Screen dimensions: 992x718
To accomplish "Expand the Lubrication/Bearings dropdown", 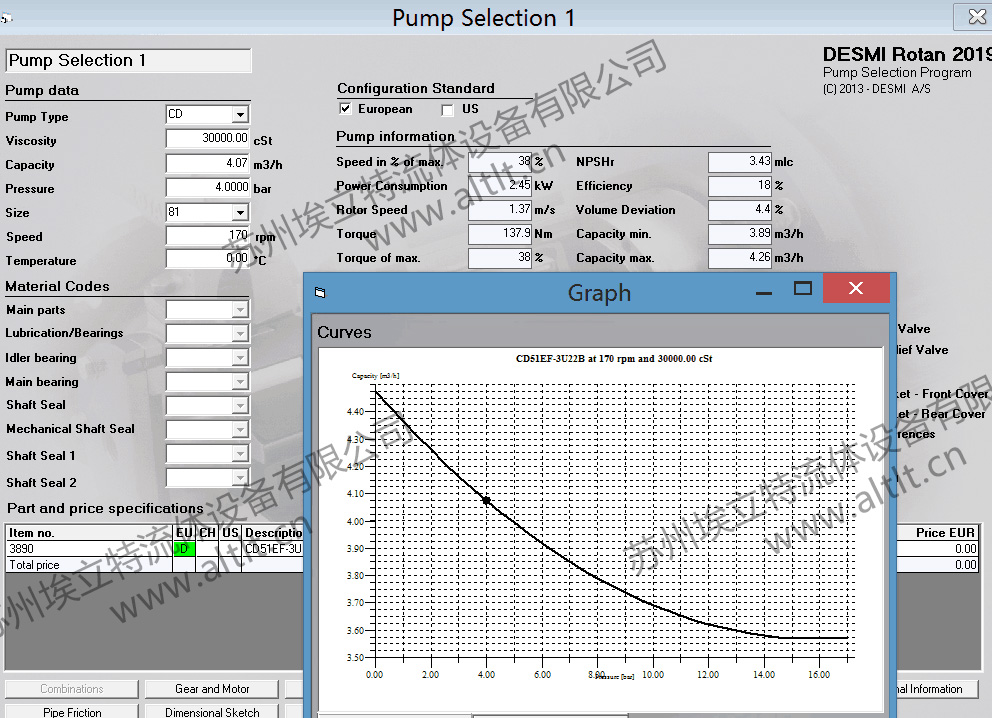I will coord(240,334).
